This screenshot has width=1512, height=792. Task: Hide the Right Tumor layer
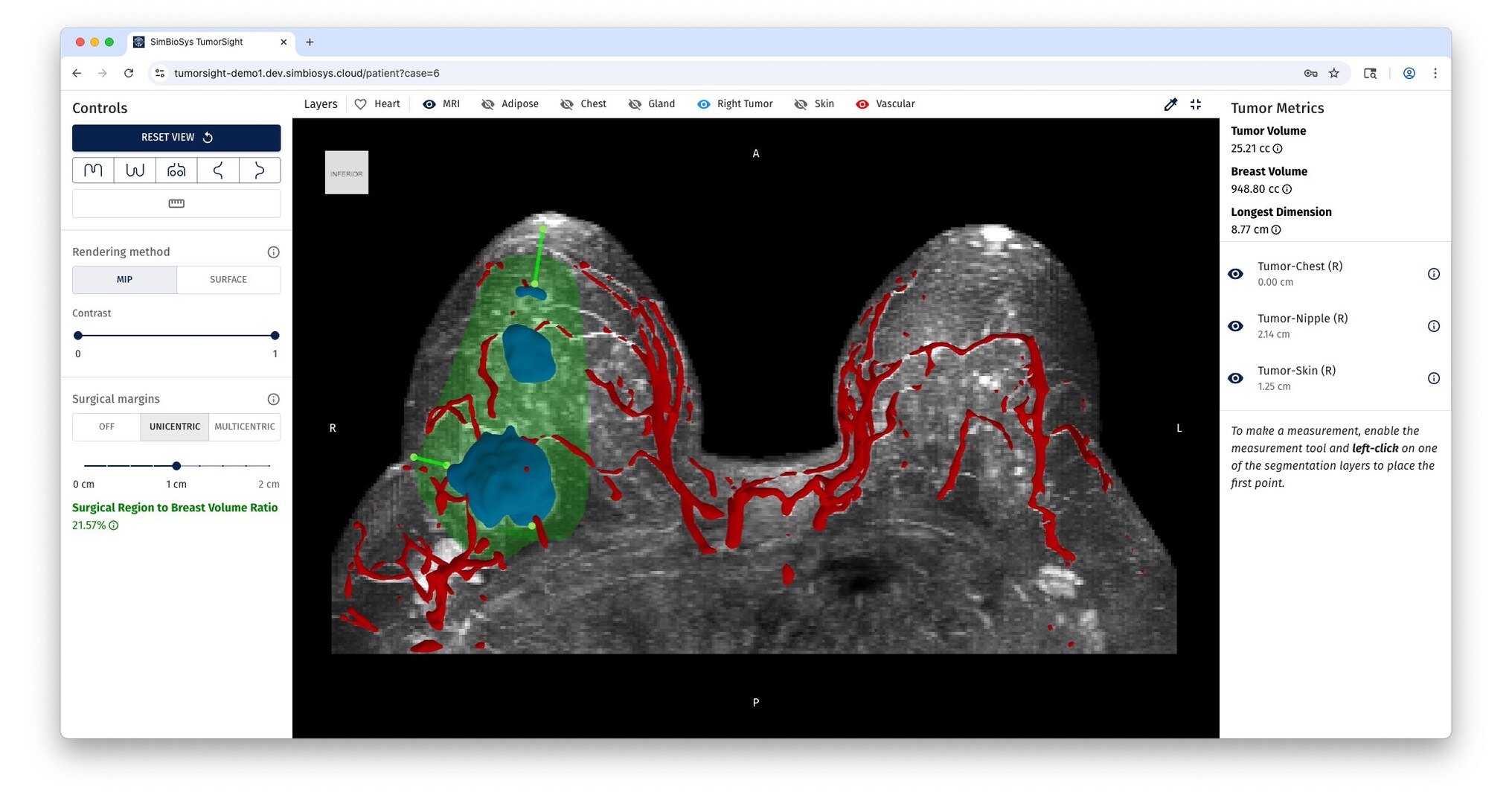(x=703, y=104)
